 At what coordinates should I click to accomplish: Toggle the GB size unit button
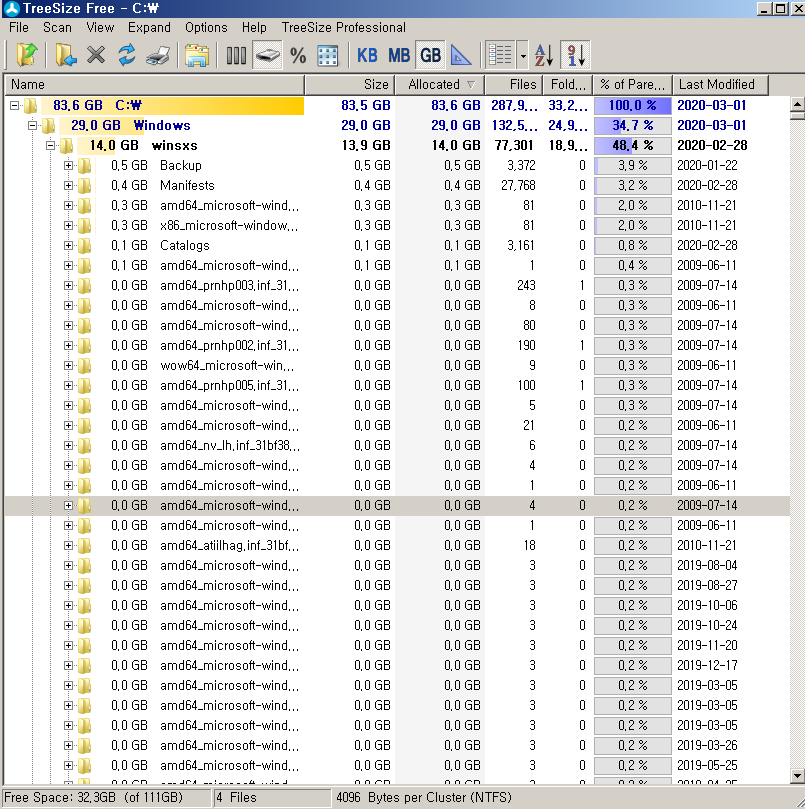click(x=430, y=55)
